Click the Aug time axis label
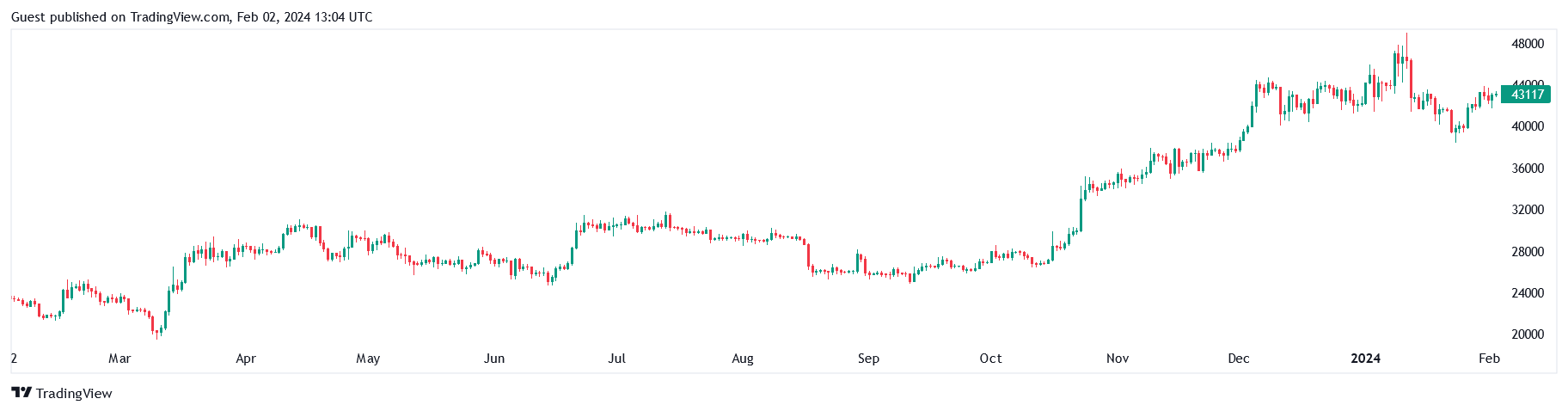Screen dimensions: 1568x411 pos(743,359)
